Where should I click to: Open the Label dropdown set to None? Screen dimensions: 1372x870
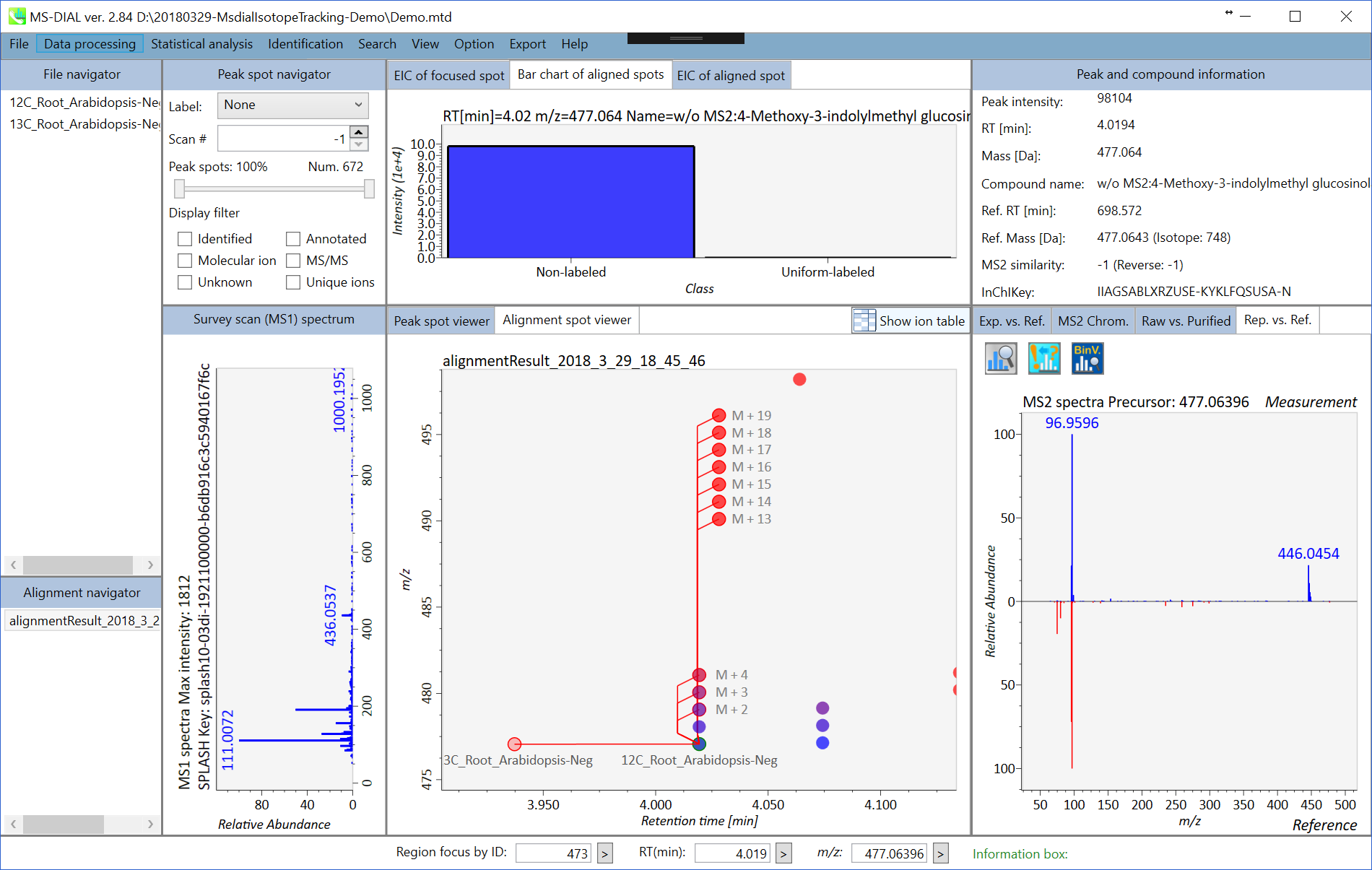pos(292,105)
